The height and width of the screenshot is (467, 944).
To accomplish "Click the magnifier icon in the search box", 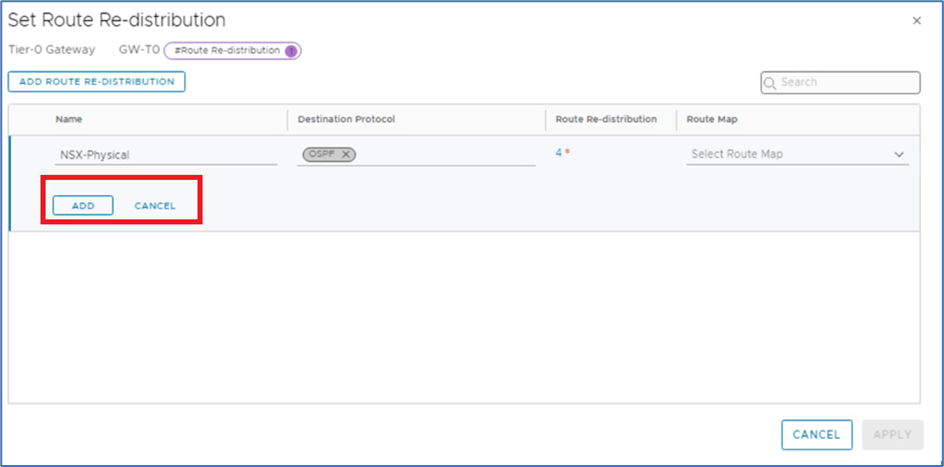I will tap(770, 82).
